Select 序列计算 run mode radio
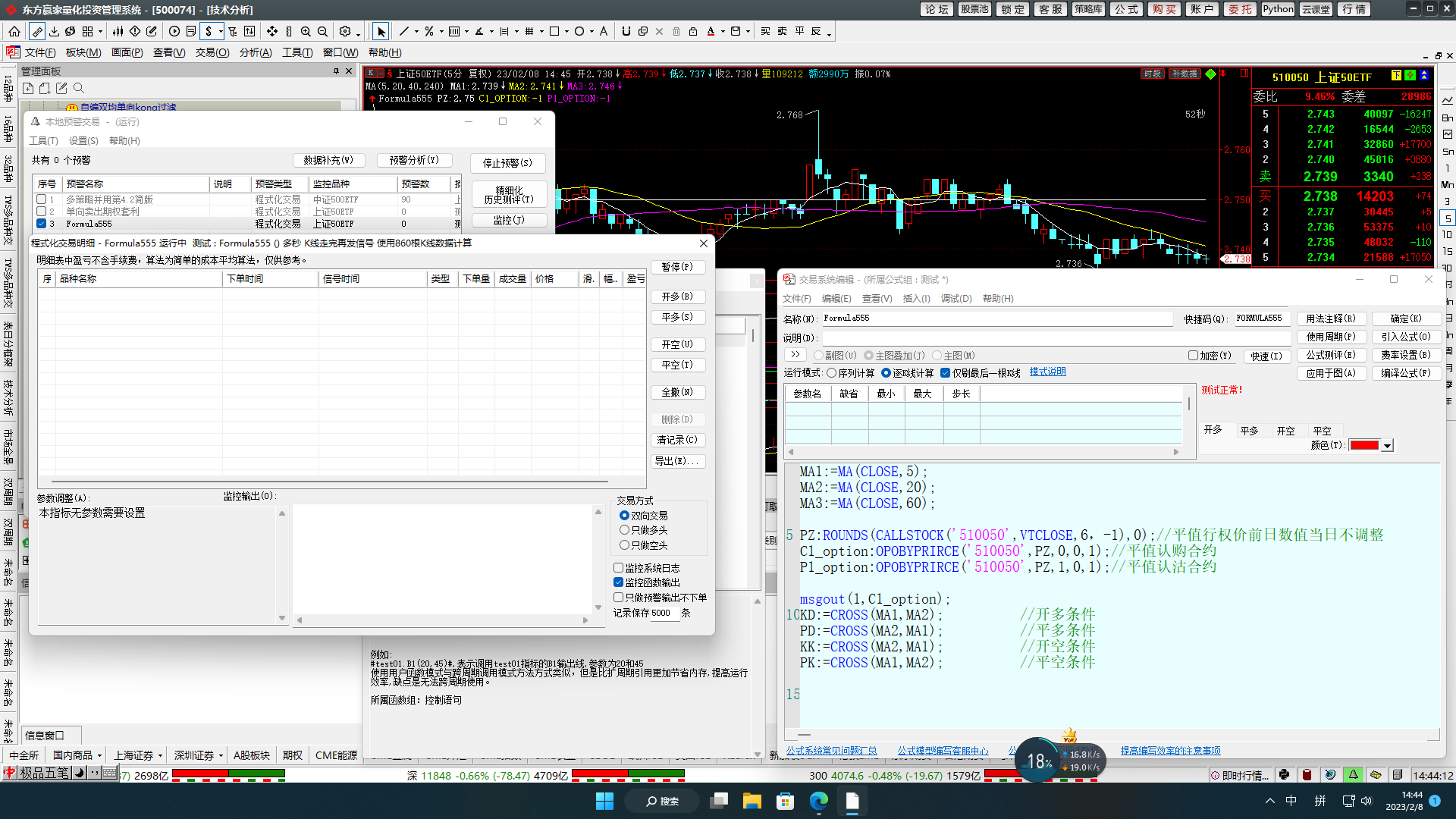Viewport: 1456px width, 819px height. point(832,373)
